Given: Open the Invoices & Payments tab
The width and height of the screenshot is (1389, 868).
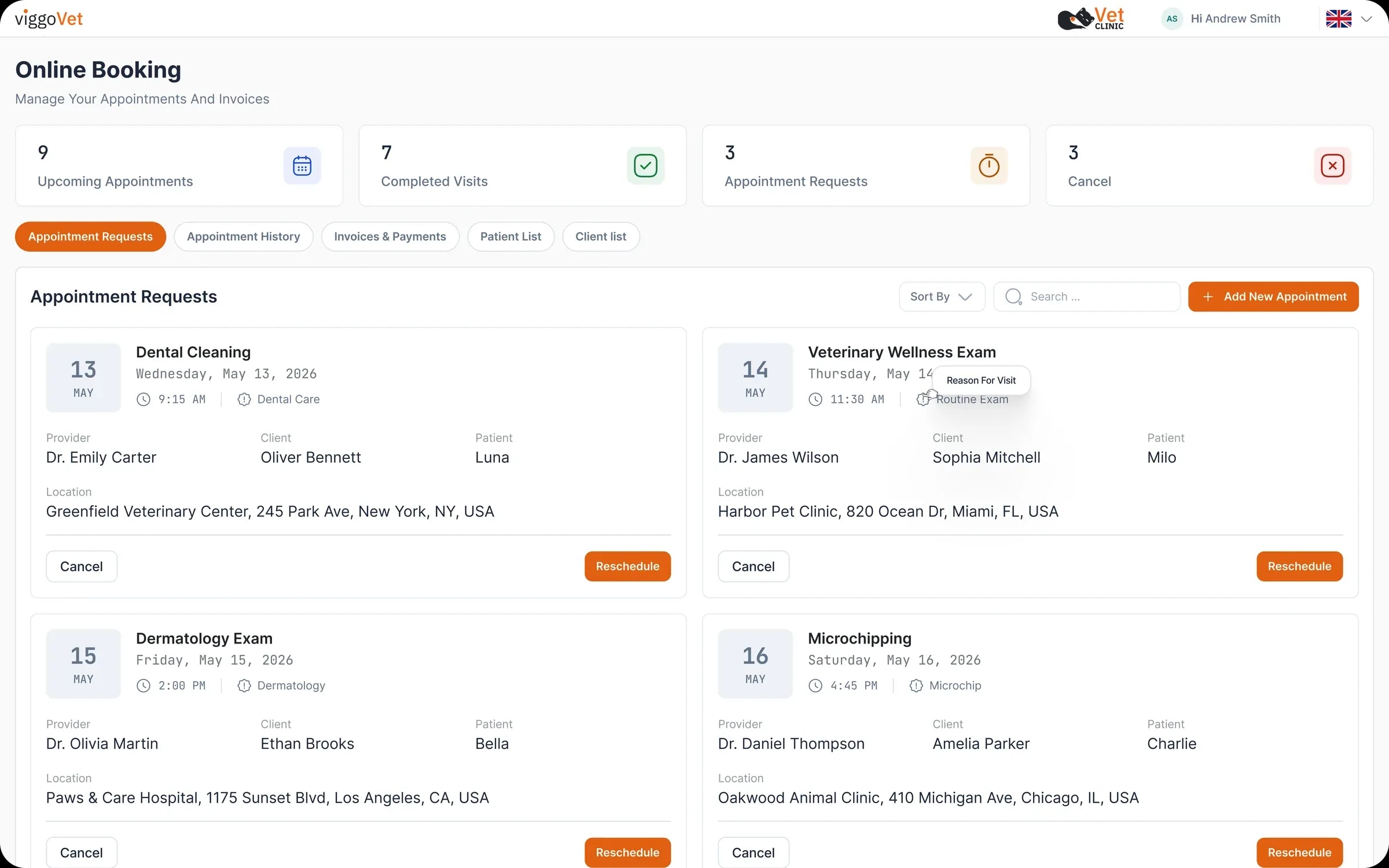Looking at the screenshot, I should tap(390, 237).
